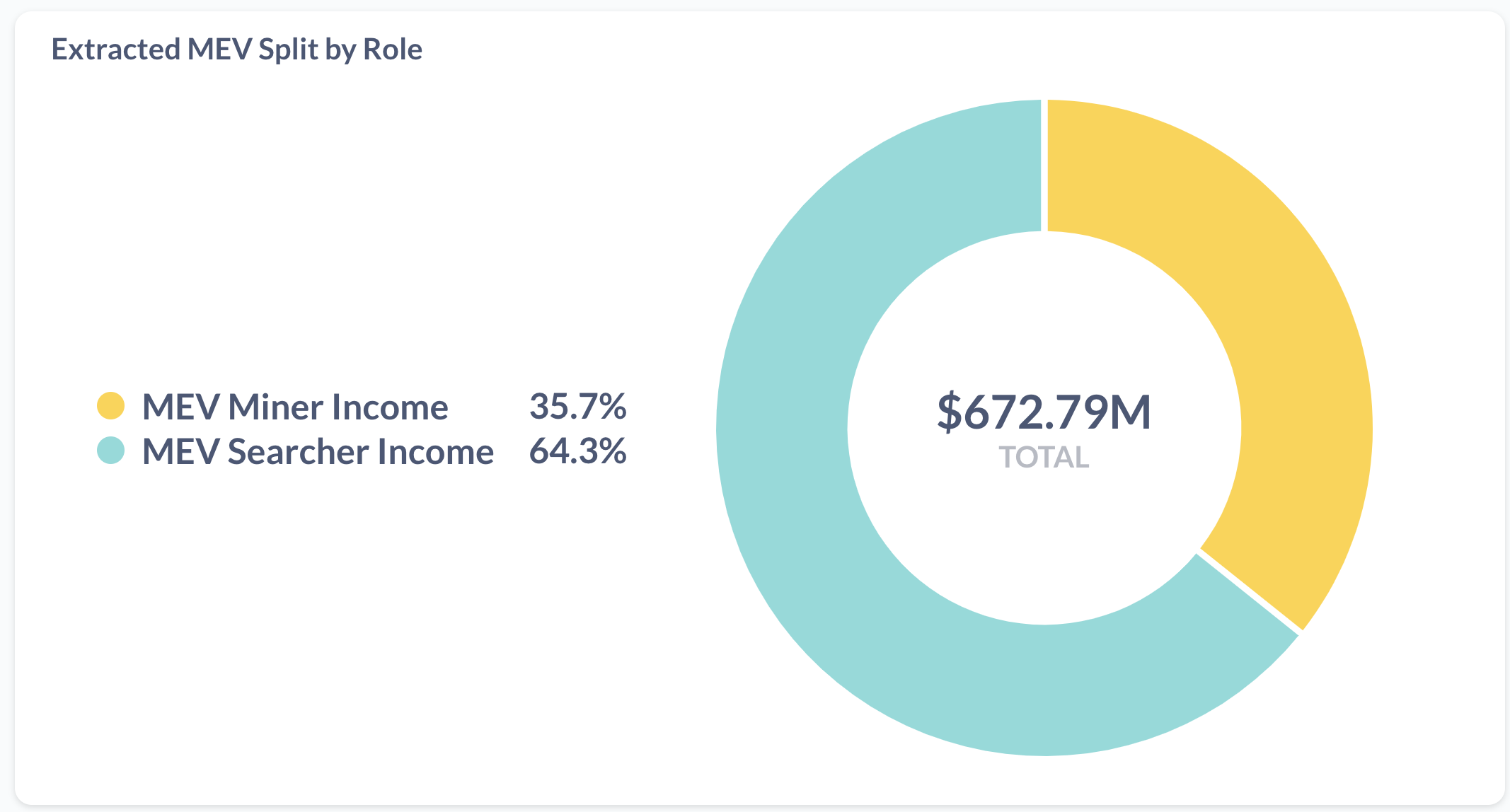Click the 64.3% legend percentage
This screenshot has width=1510, height=812.
577,451
